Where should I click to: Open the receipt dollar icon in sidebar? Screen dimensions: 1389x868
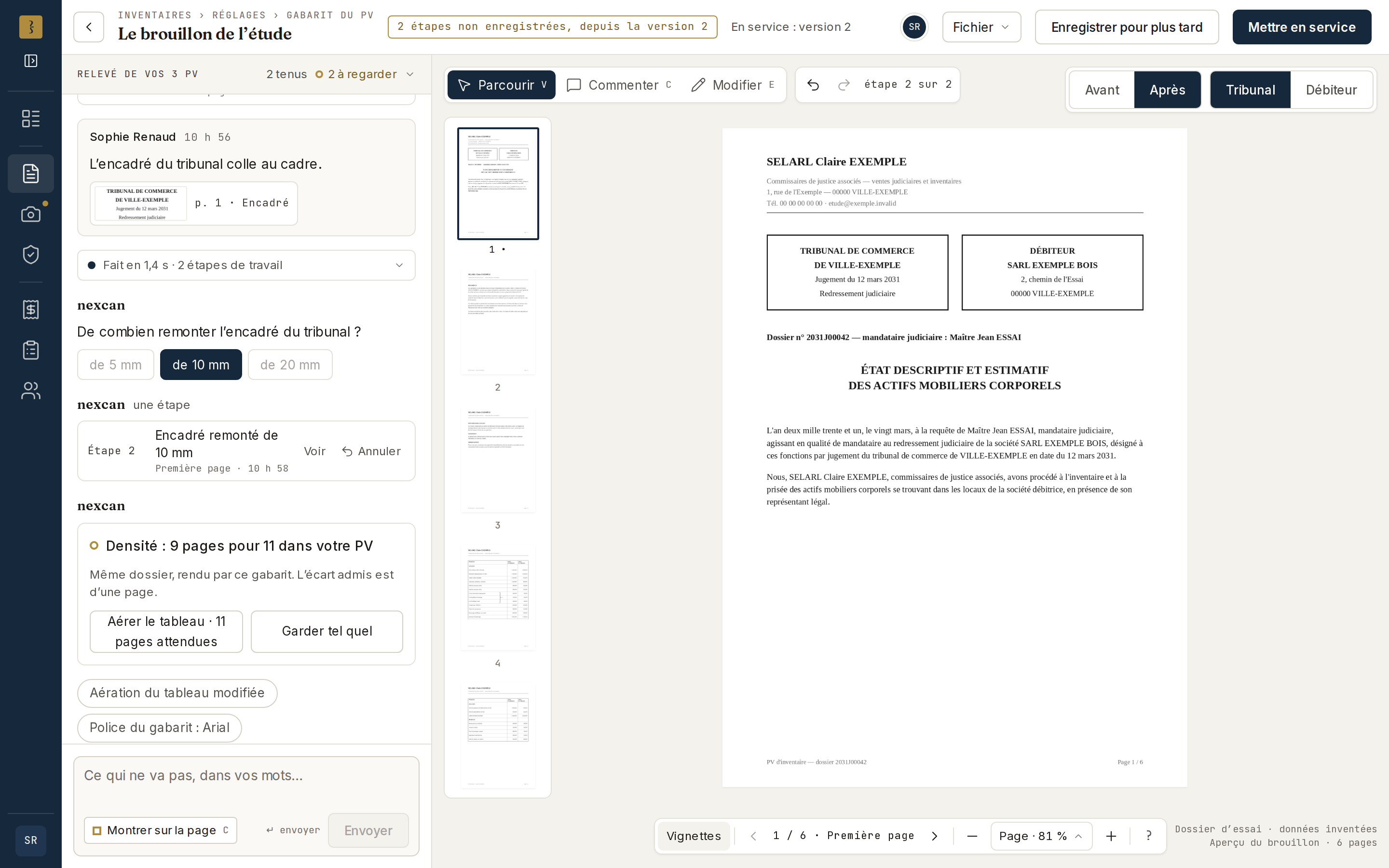coord(31,310)
